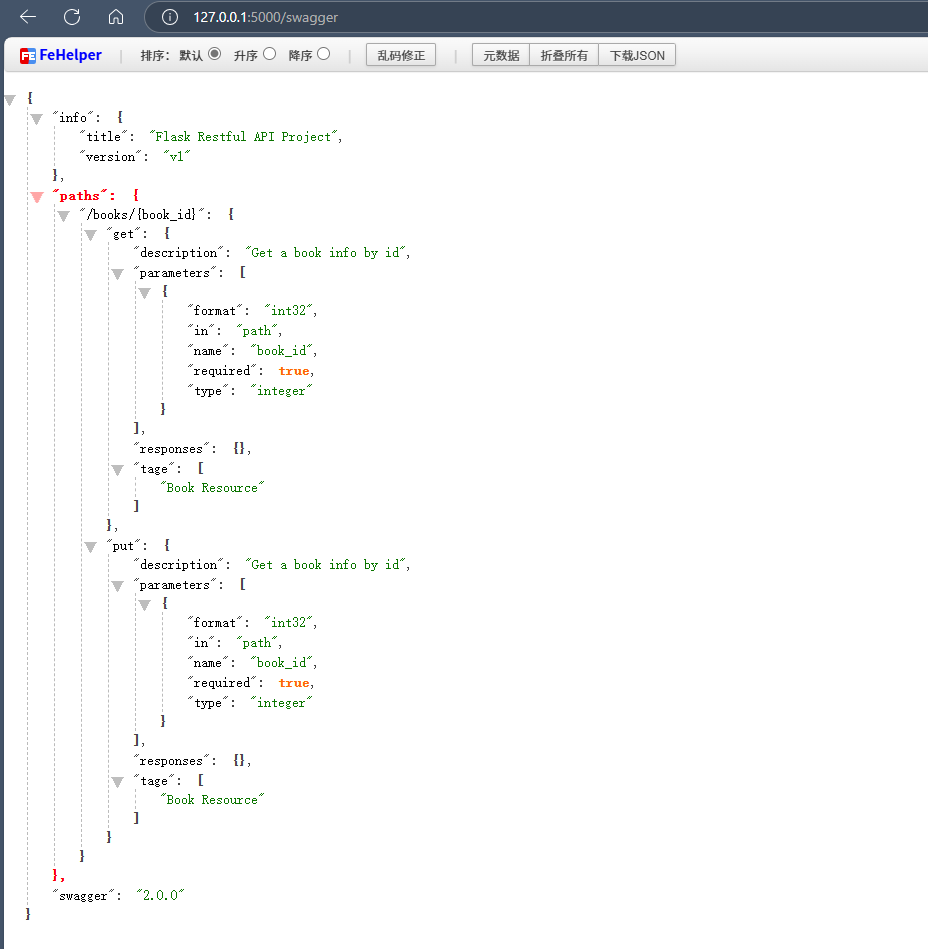The width and height of the screenshot is (928, 949).
Task: Click the "info" key text
Action: pos(73,117)
